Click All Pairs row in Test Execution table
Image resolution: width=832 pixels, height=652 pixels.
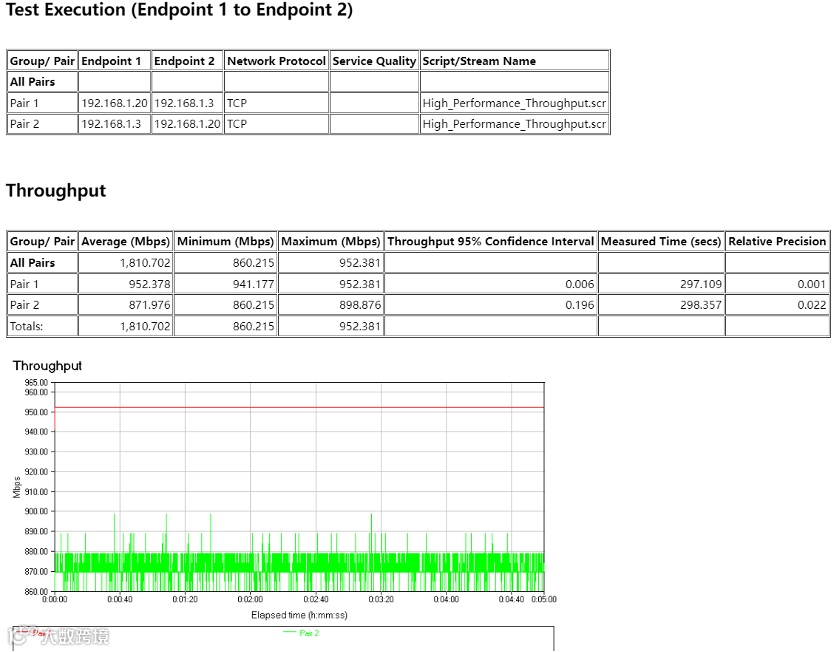[308, 82]
